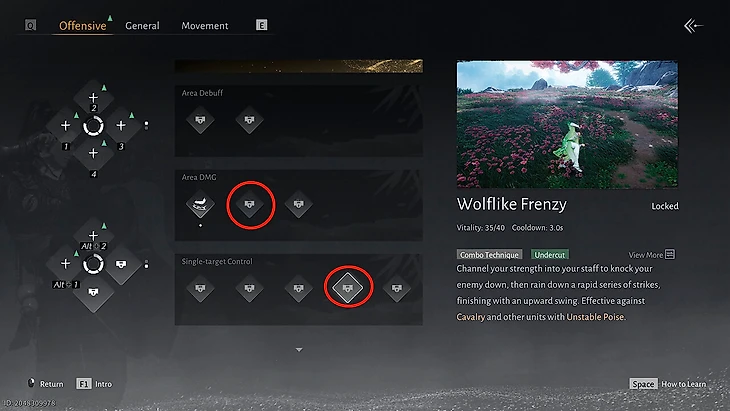
Task: Click the empty skill slot labeled Alt 1
Action: click(65, 264)
